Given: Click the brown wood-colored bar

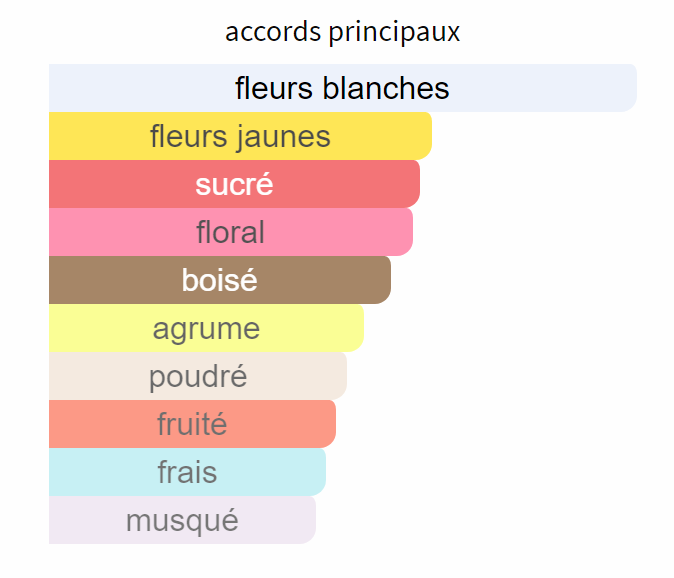Looking at the screenshot, I should [x=220, y=280].
